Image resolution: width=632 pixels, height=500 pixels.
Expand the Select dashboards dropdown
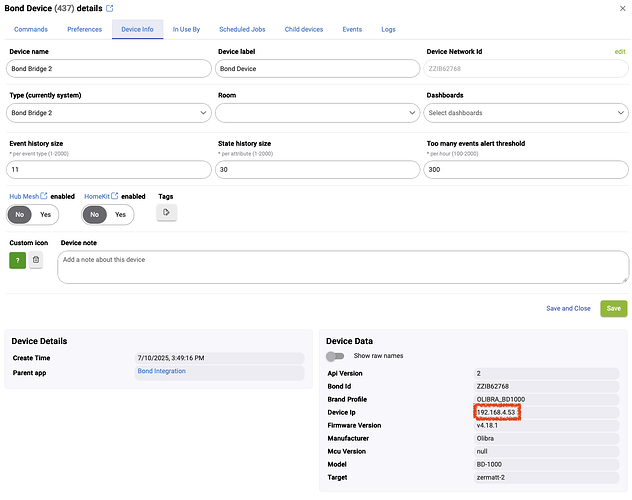[x=527, y=113]
